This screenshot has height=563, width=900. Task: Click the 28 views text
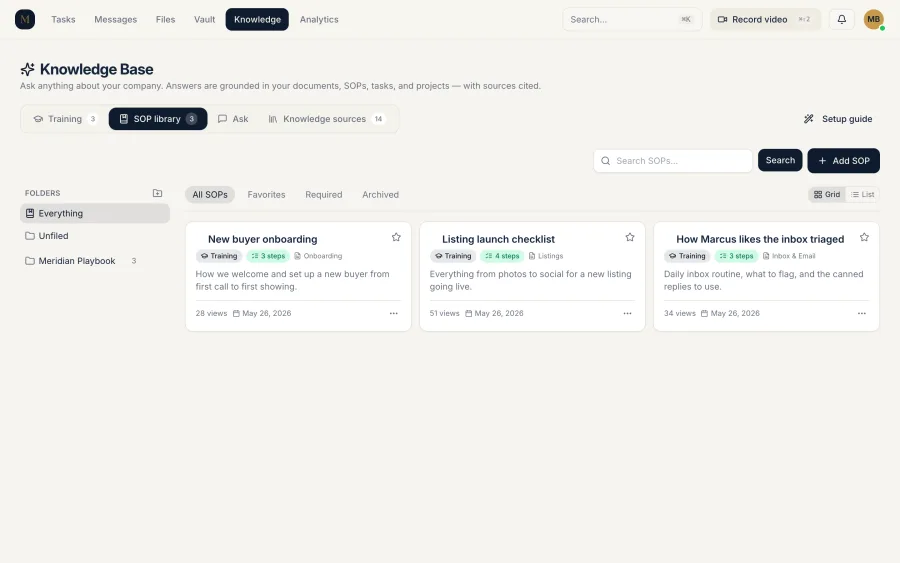pyautogui.click(x=211, y=313)
